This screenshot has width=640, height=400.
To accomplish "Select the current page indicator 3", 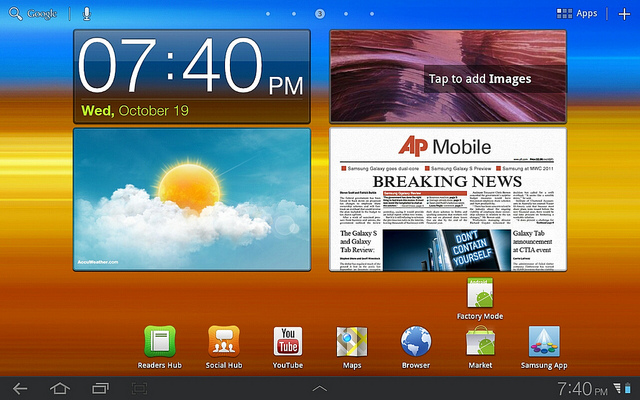I will tap(320, 14).
